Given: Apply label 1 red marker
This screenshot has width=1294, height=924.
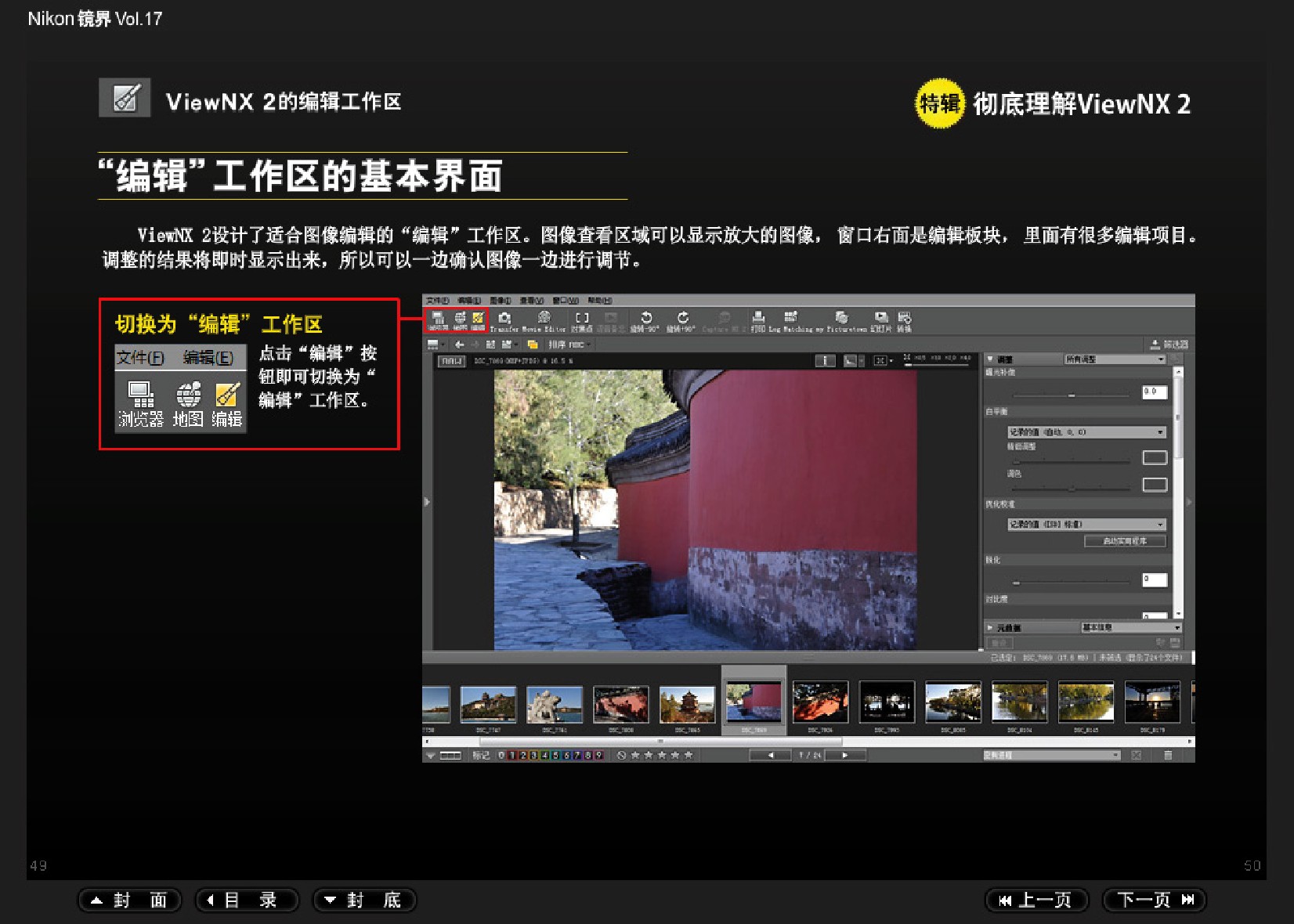Looking at the screenshot, I should (x=512, y=756).
